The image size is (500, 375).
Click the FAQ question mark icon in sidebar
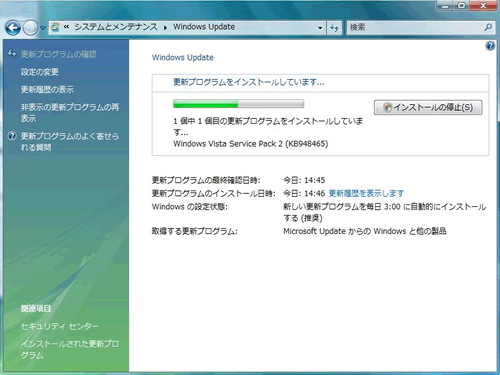click(x=12, y=136)
